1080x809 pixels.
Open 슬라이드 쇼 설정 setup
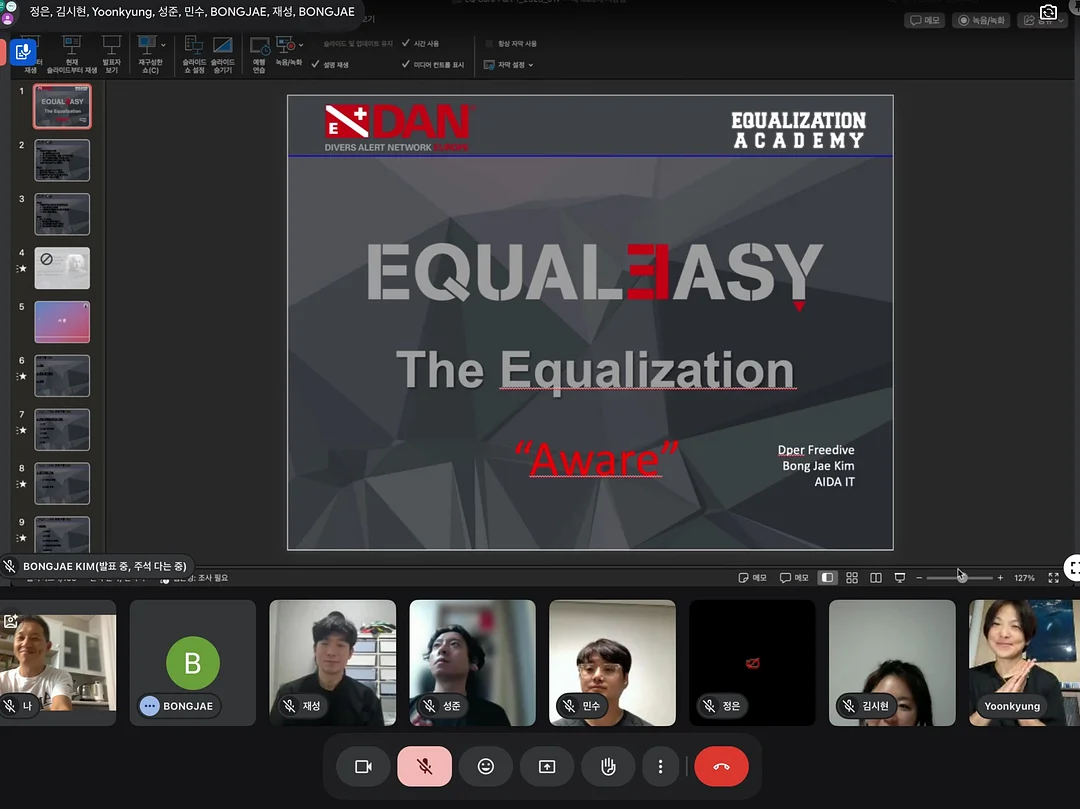click(194, 55)
